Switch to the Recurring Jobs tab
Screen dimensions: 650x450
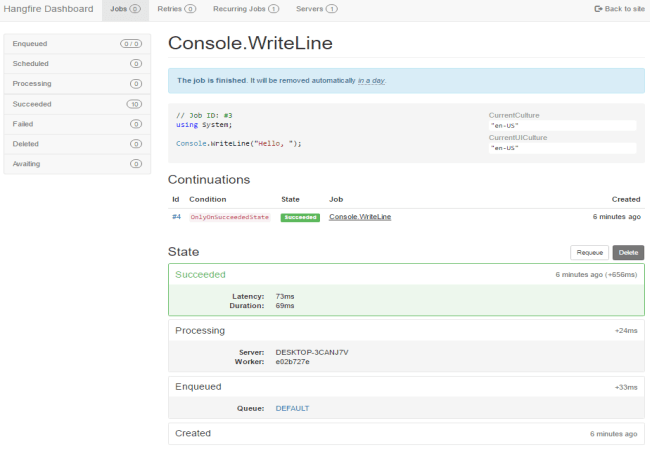(245, 8)
